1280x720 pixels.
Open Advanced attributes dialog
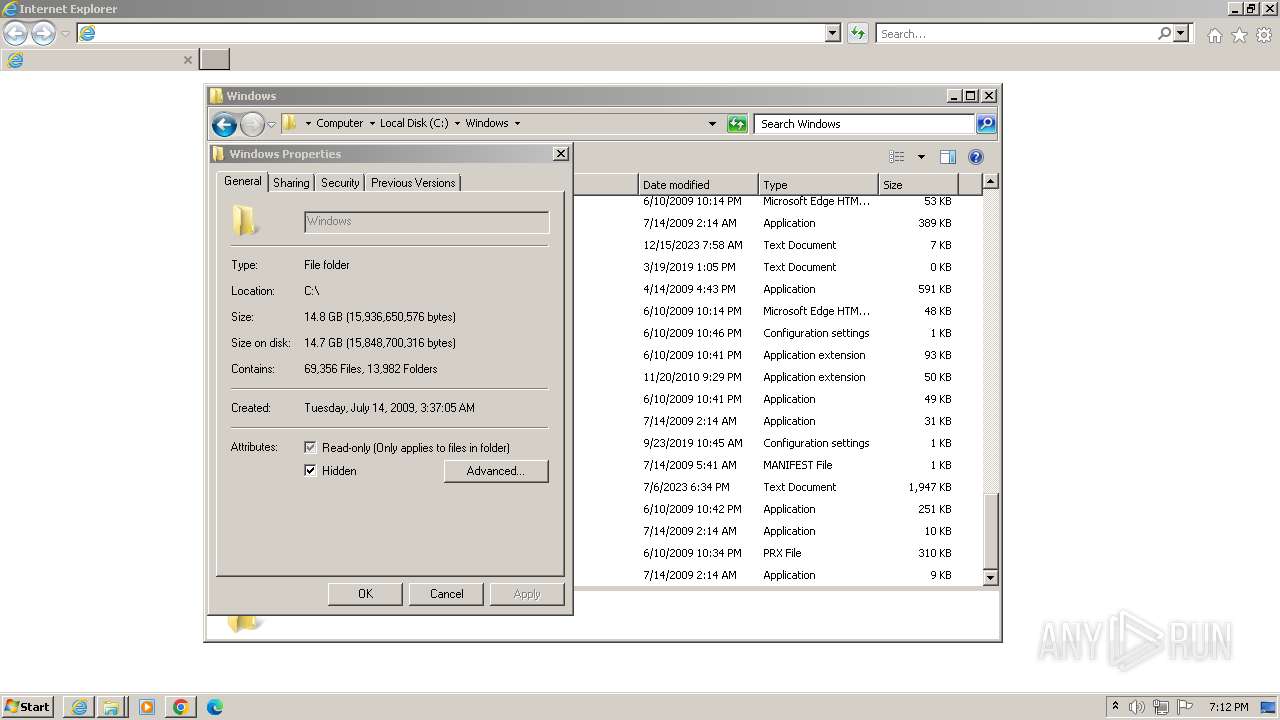pyautogui.click(x=496, y=471)
